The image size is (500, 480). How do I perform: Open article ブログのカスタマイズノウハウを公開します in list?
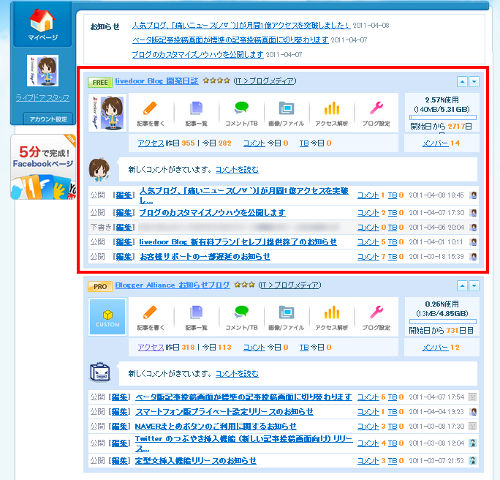click(212, 213)
